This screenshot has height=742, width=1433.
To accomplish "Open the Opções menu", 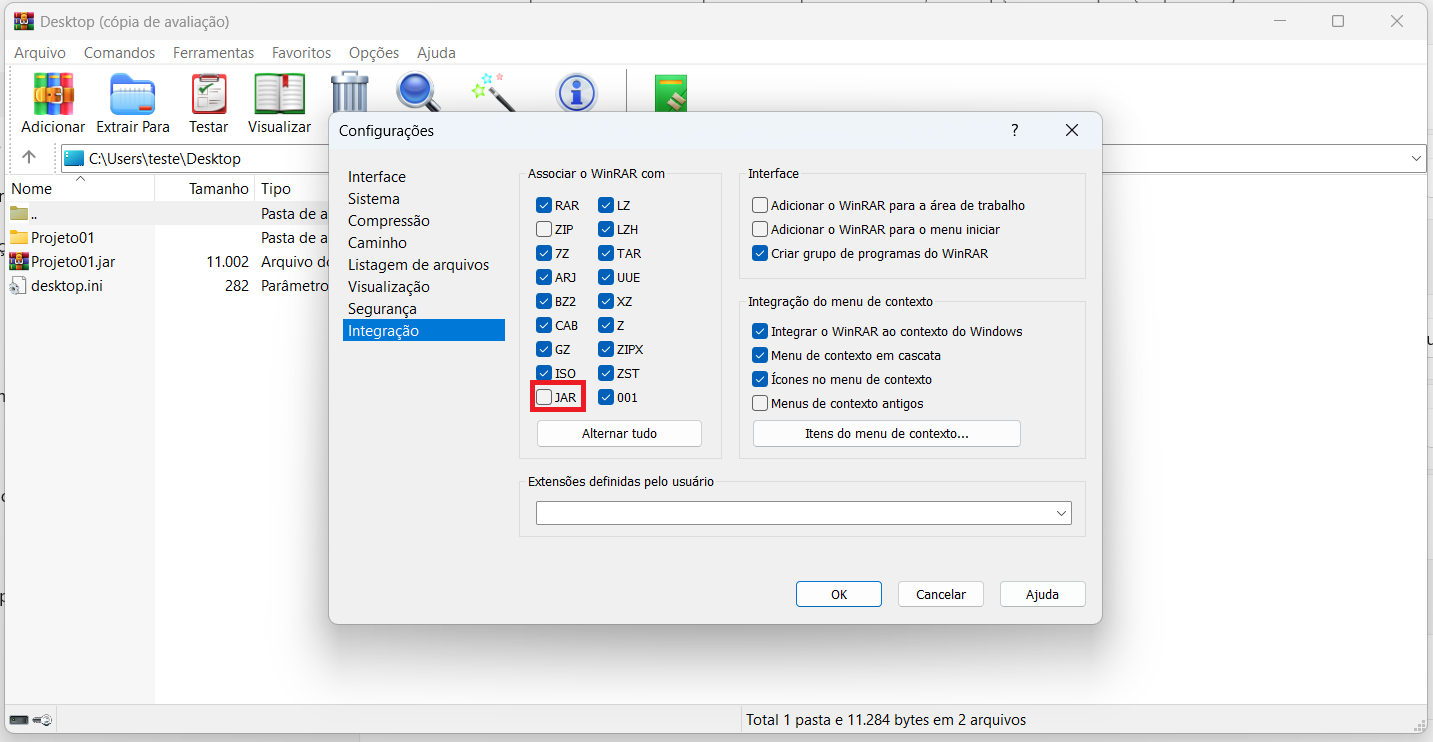I will tap(374, 53).
